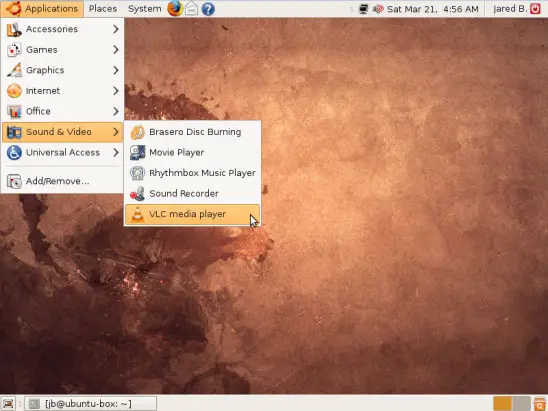Screen dimensions: 548x411
Task: Click the Sound & Video submenu arrow
Action: click(116, 132)
